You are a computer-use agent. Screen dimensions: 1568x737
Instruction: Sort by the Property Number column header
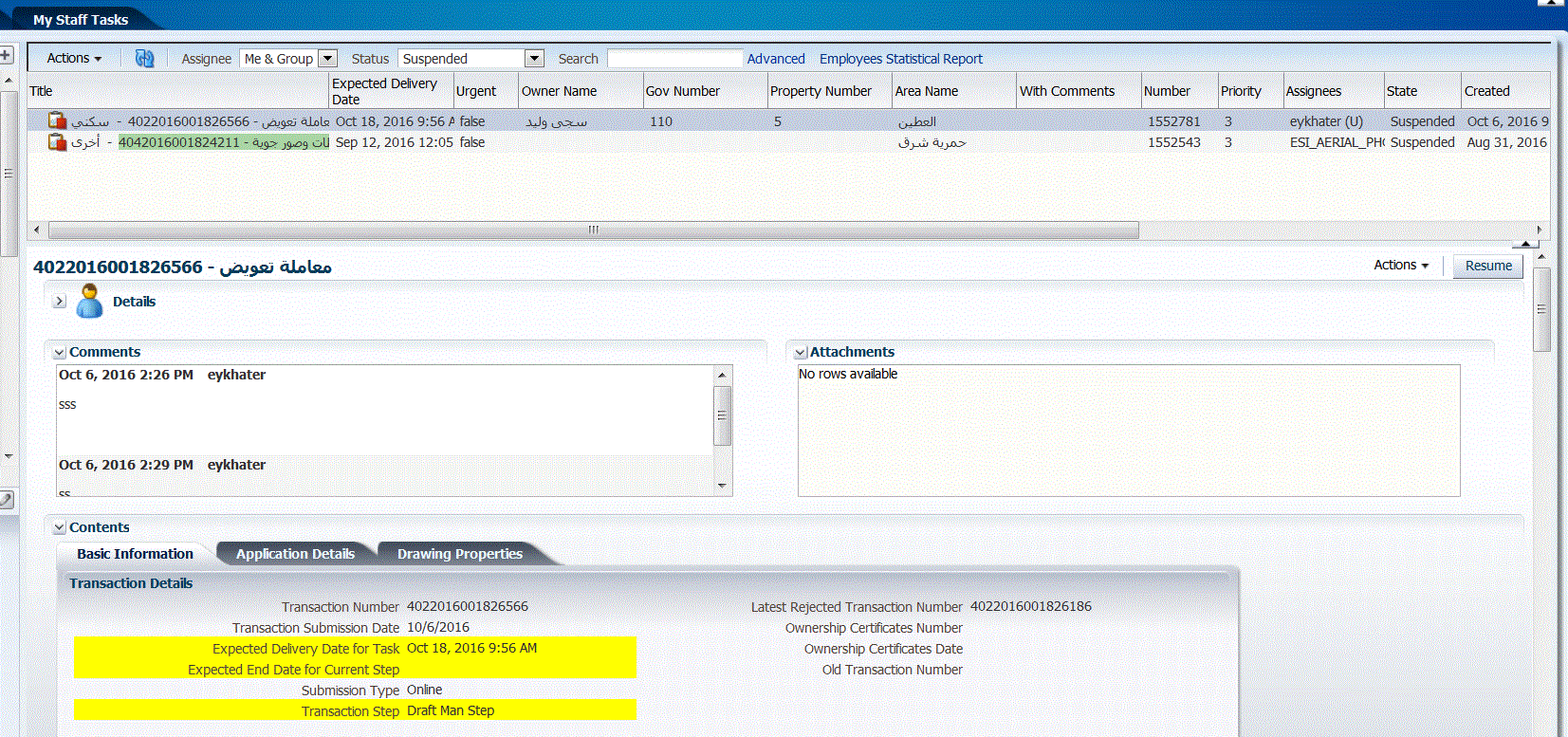pos(830,91)
